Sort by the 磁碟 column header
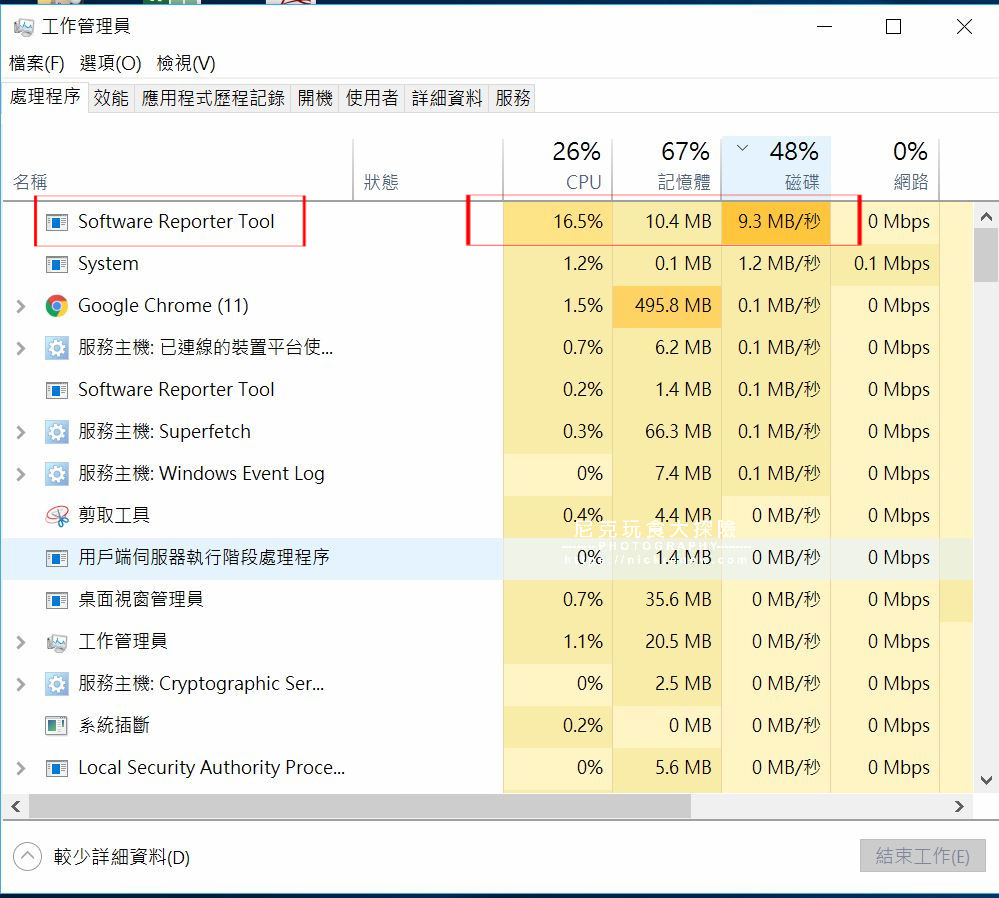Viewport: 999px width, 898px height. tap(776, 167)
